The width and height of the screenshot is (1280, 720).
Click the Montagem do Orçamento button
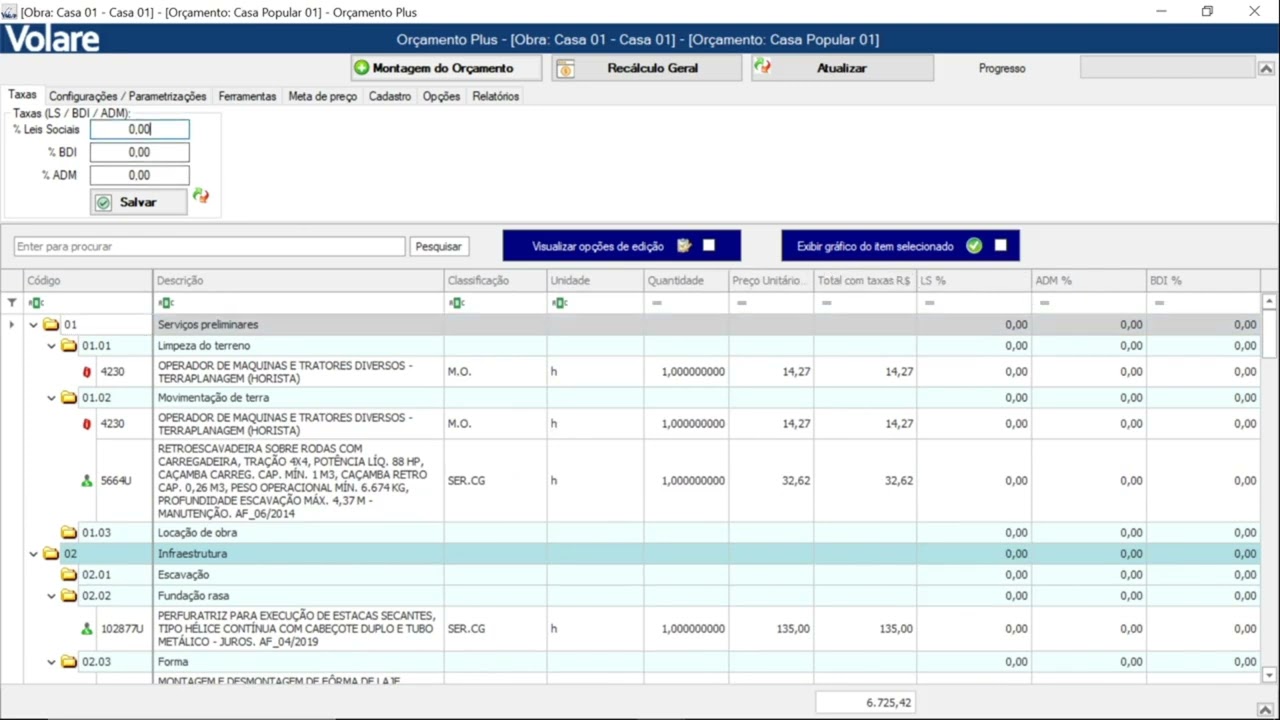click(x=446, y=68)
